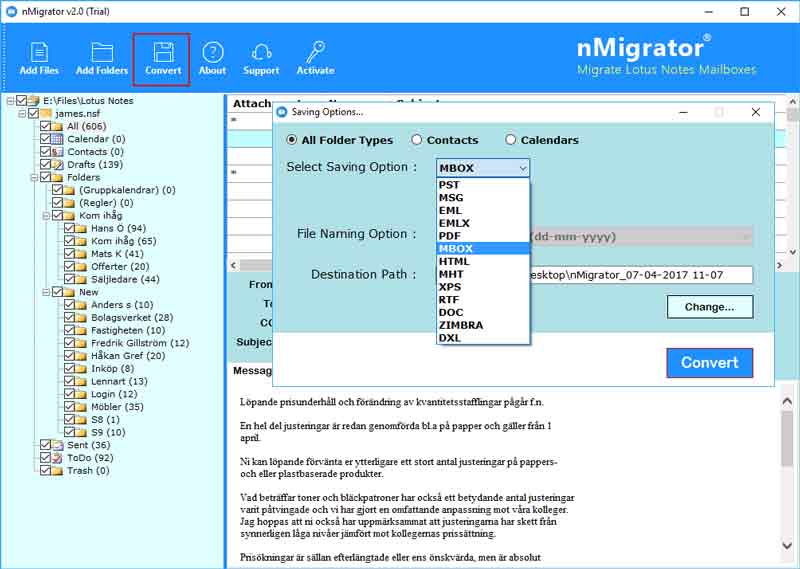Click the list horizontal scroll right arrow
800x569 pixels.
point(780,265)
